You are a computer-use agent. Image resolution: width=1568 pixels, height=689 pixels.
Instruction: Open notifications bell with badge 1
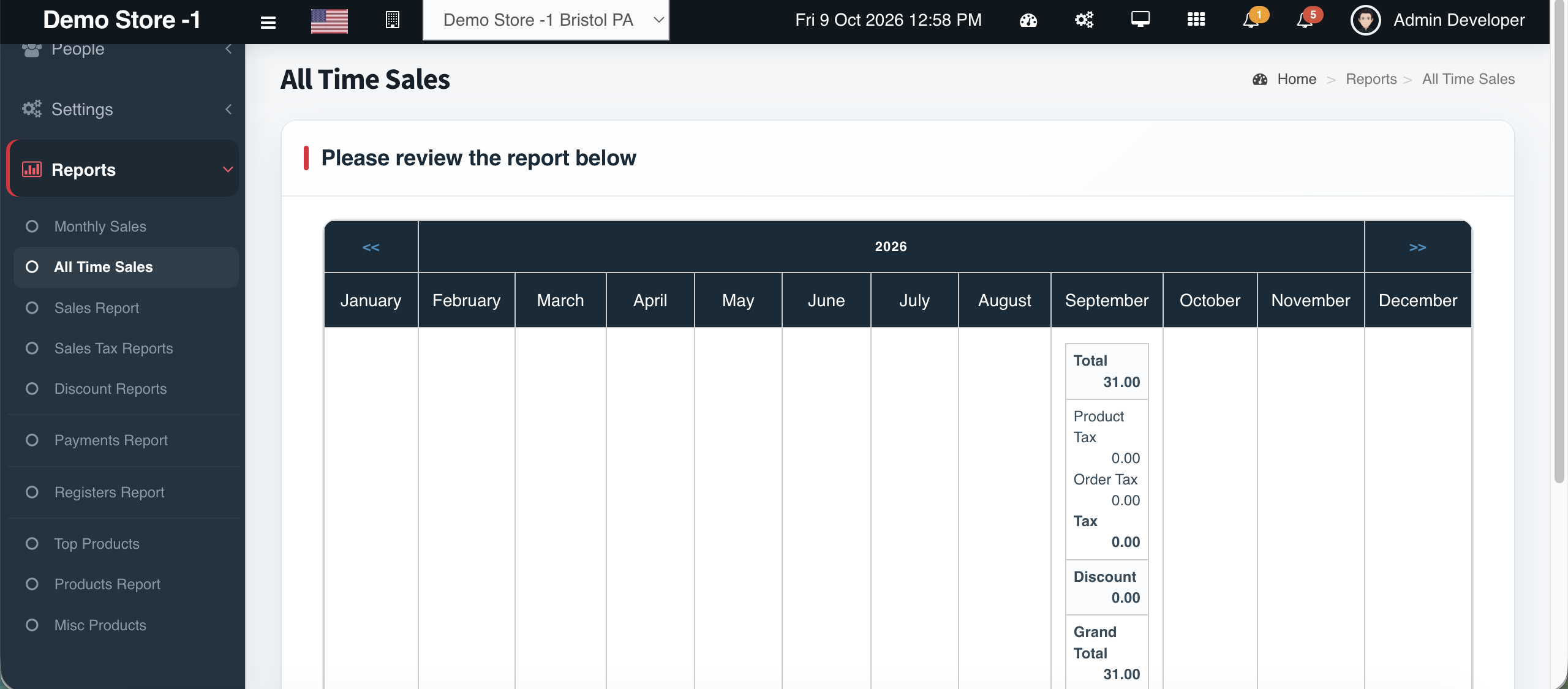tap(1254, 19)
